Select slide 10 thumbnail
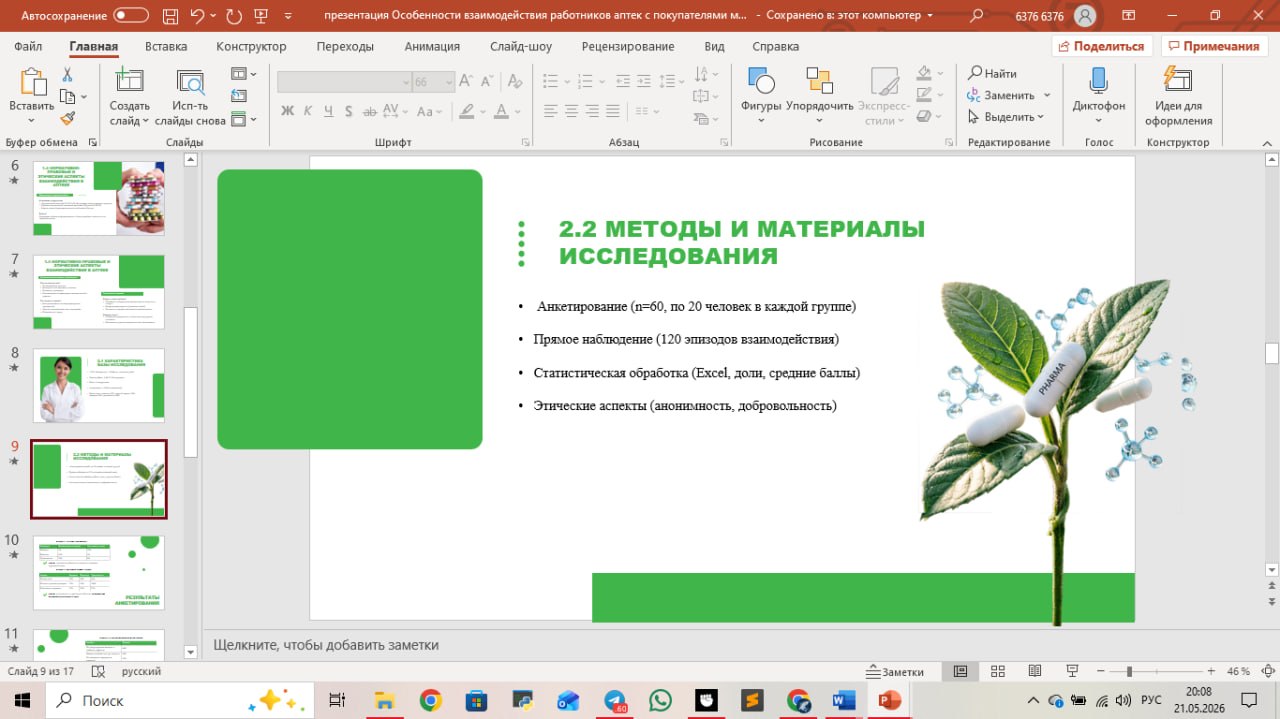The image size is (1280, 719). coord(99,573)
